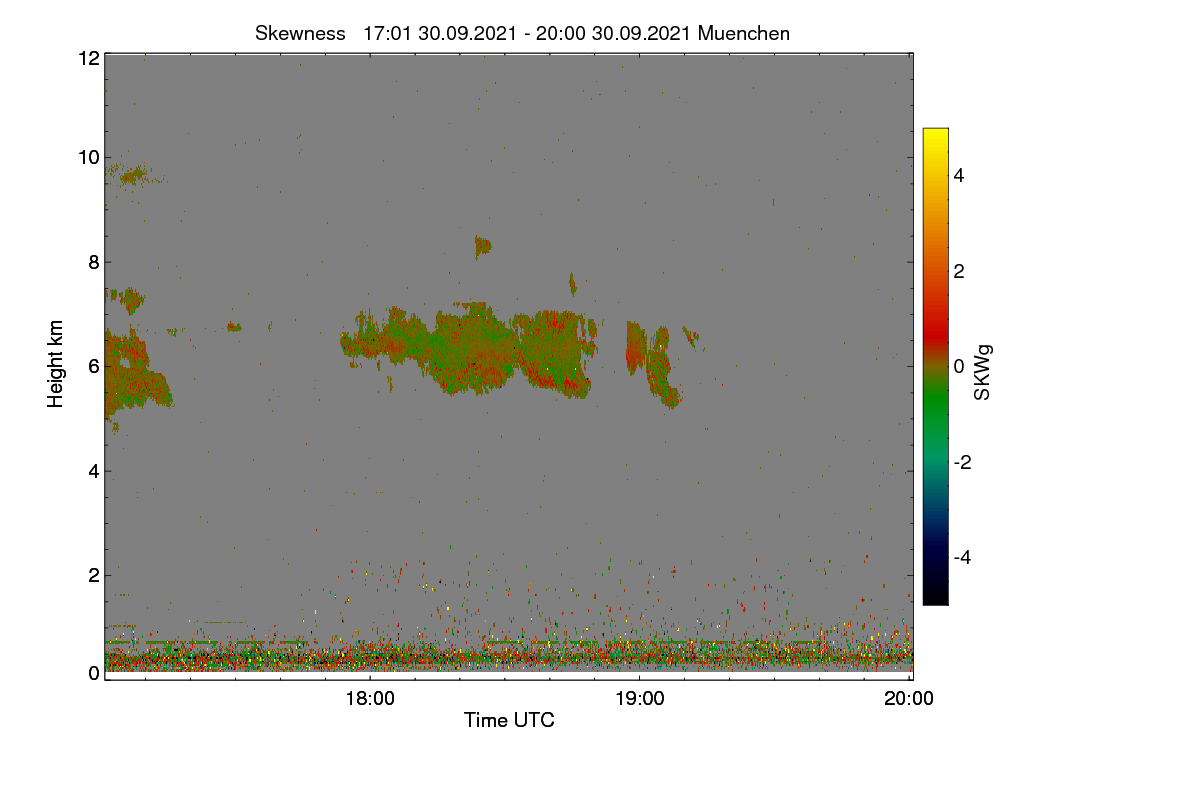Click the Time UTC axis label
1200x800 pixels.
coord(509,720)
